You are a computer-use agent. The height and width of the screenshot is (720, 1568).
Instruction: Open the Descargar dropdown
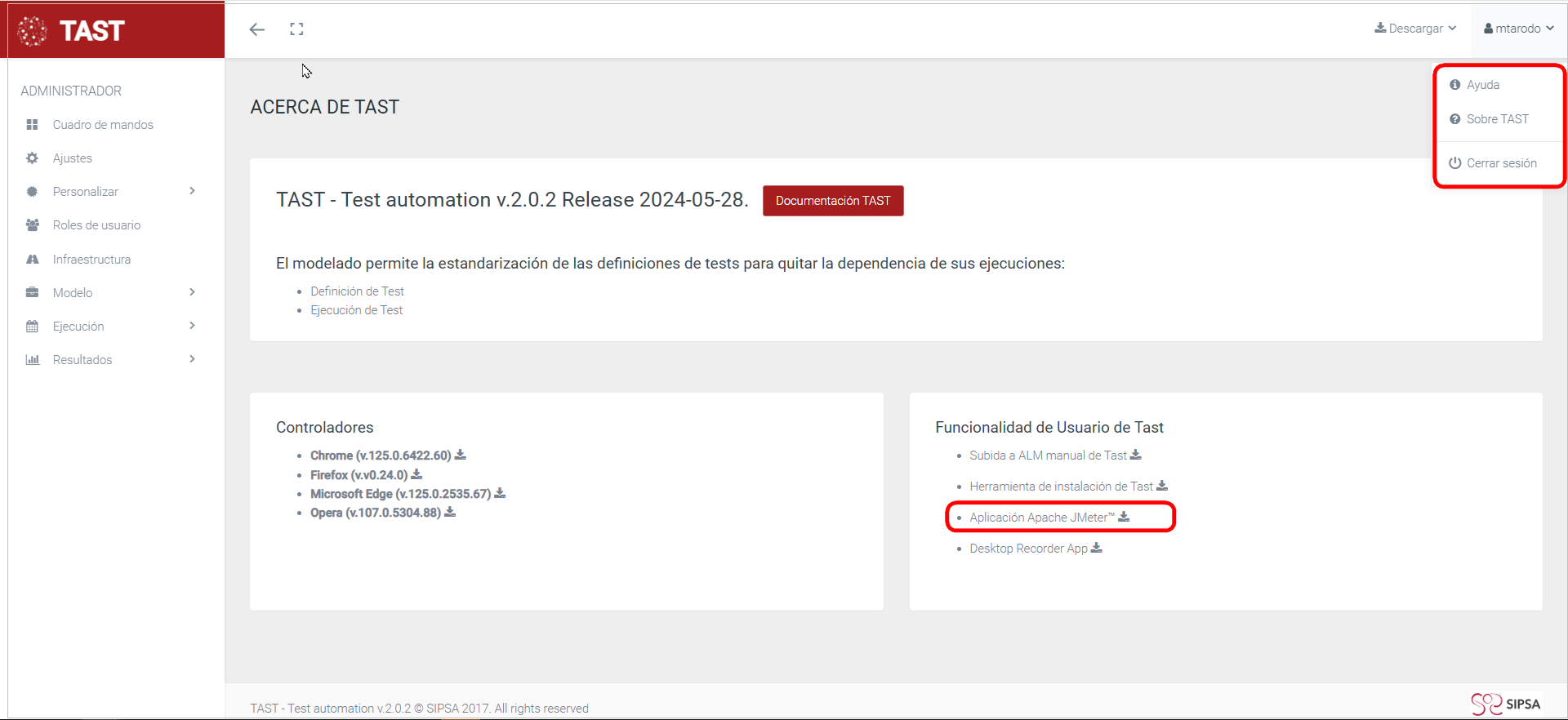pos(1415,29)
